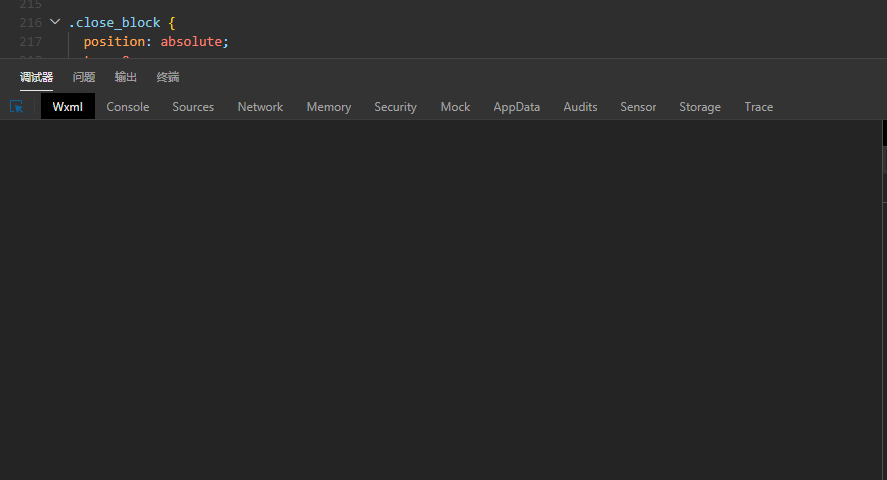Screen dimensions: 887x480
Task: Switch to the Wxml tab
Action: point(68,107)
